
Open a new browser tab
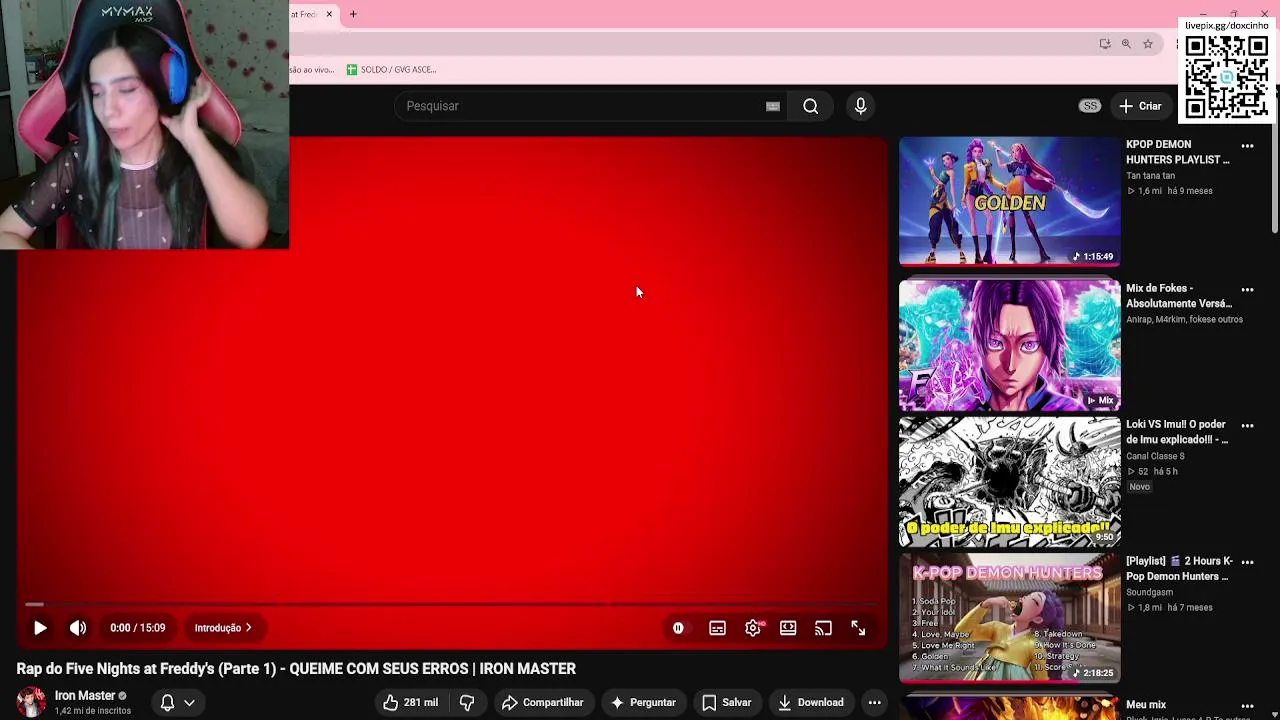353,14
